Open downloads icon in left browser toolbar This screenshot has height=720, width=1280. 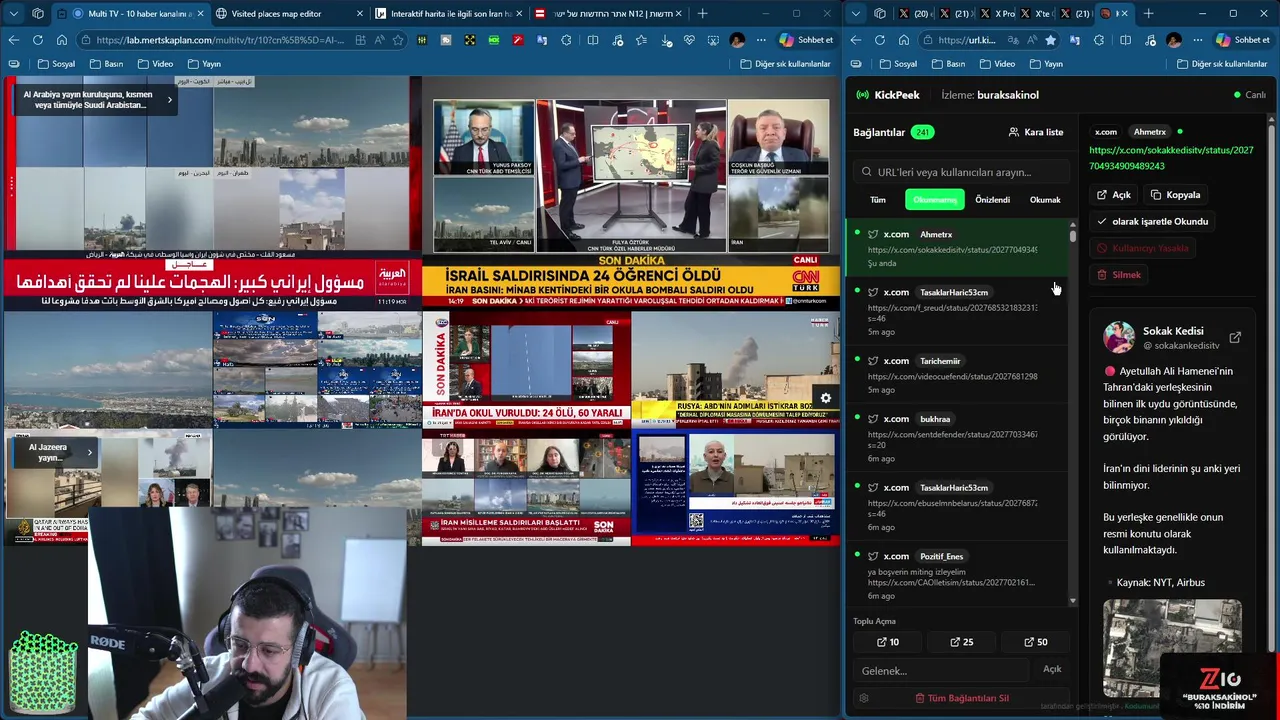[x=665, y=40]
